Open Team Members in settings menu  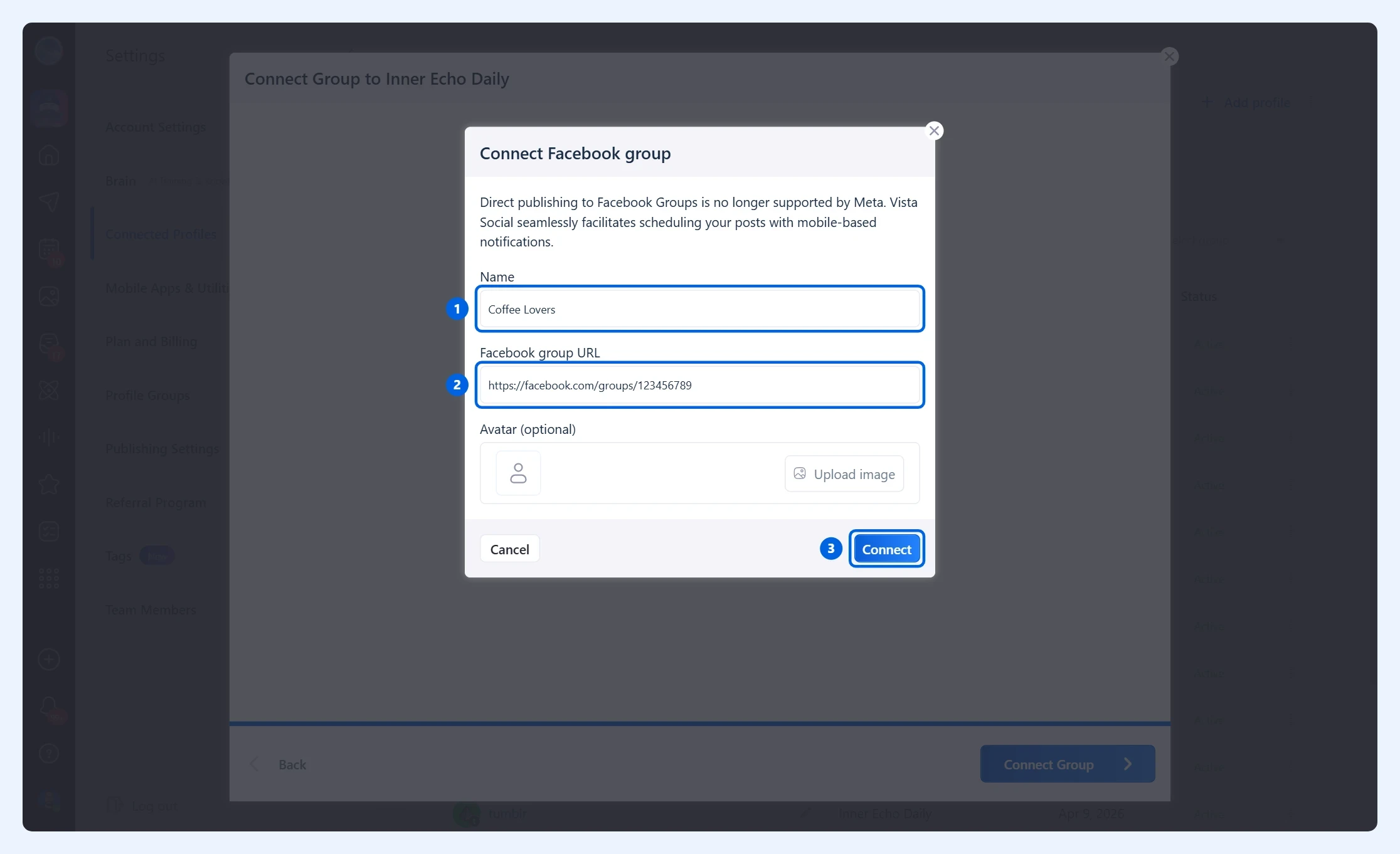point(151,610)
